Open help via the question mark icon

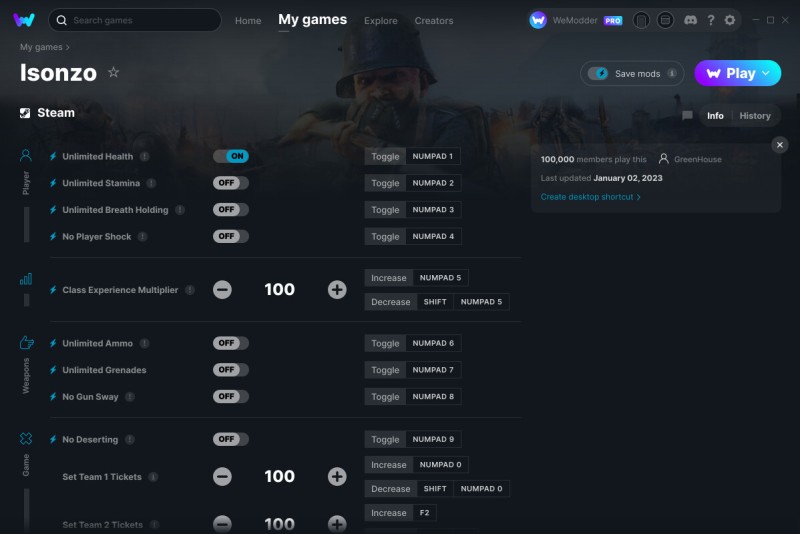[x=711, y=20]
